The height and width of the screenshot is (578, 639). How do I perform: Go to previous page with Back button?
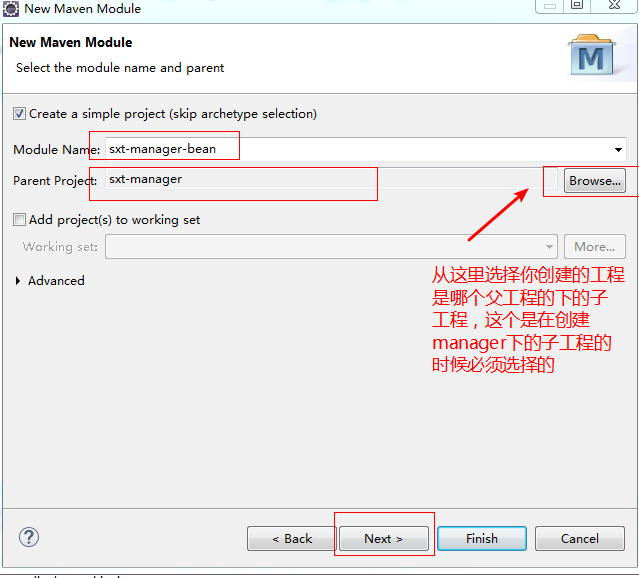292,539
